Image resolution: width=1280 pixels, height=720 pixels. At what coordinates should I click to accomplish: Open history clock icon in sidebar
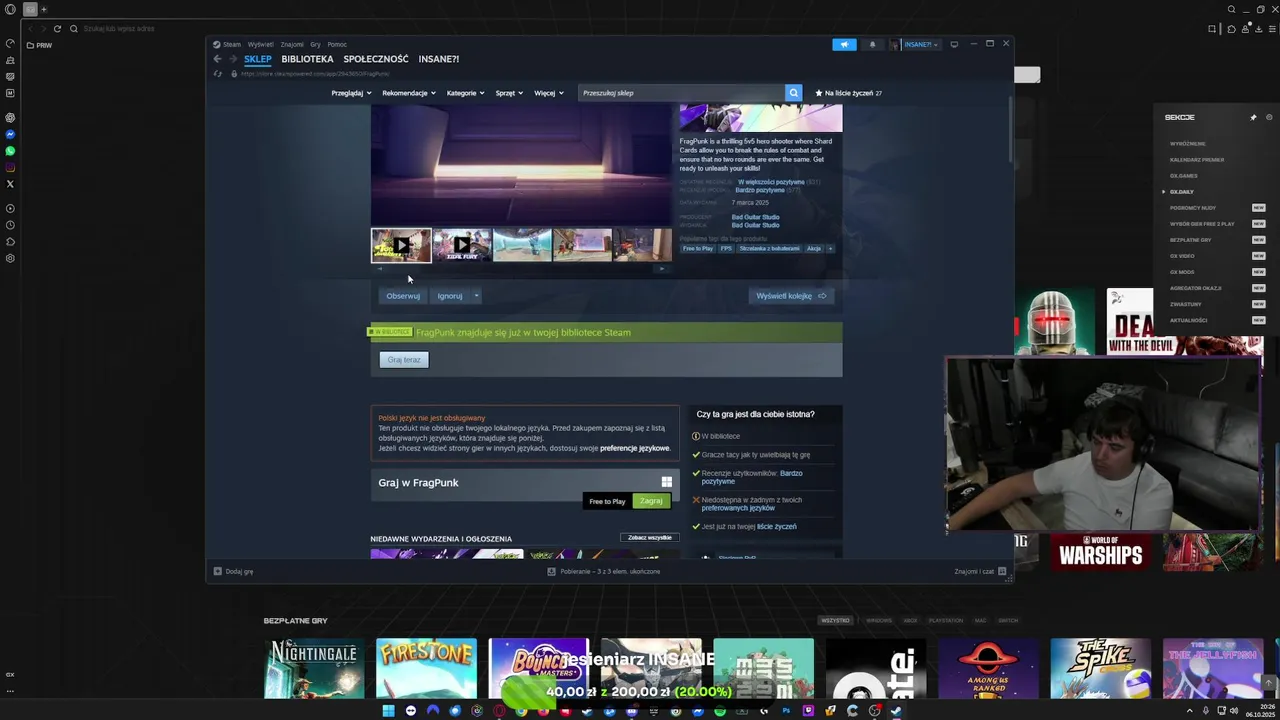click(10, 225)
